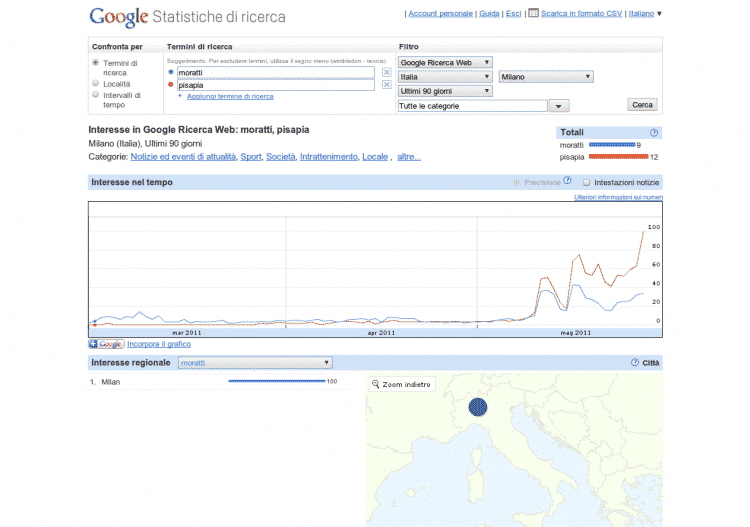Select Termini di ricerca radio option
This screenshot has width=750, height=527.
click(96, 63)
